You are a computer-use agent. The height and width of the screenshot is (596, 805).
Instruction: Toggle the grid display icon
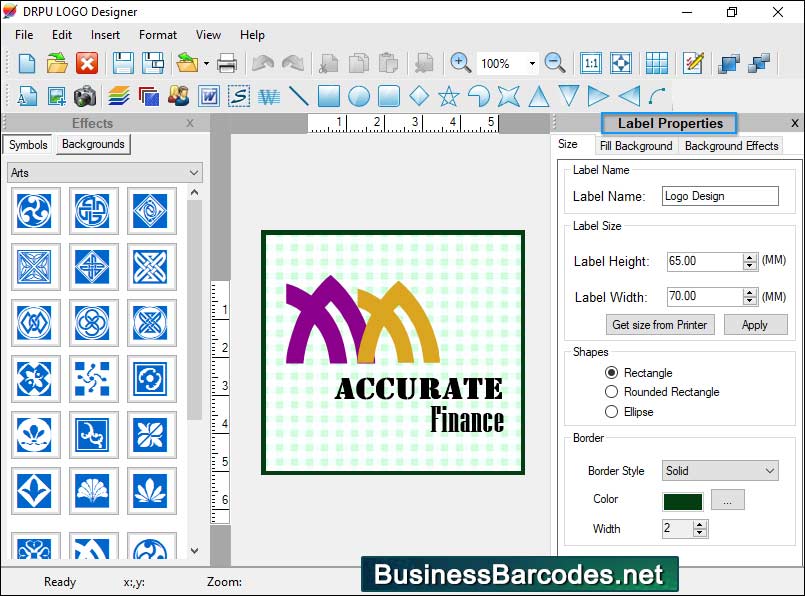pos(657,63)
